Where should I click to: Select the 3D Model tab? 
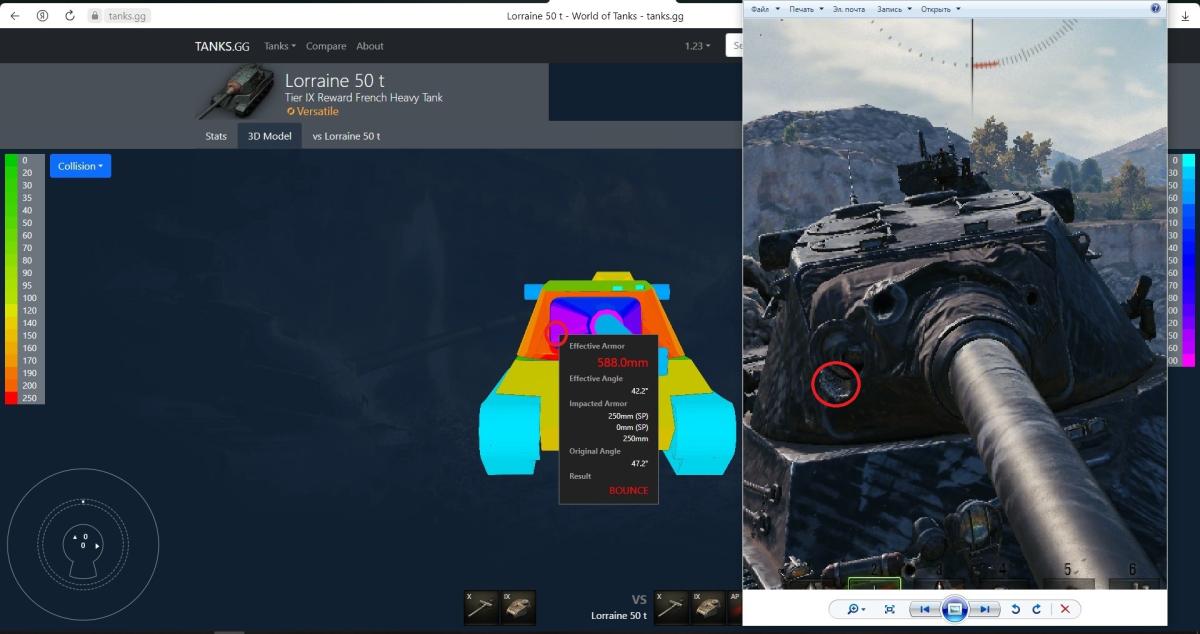tap(270, 136)
